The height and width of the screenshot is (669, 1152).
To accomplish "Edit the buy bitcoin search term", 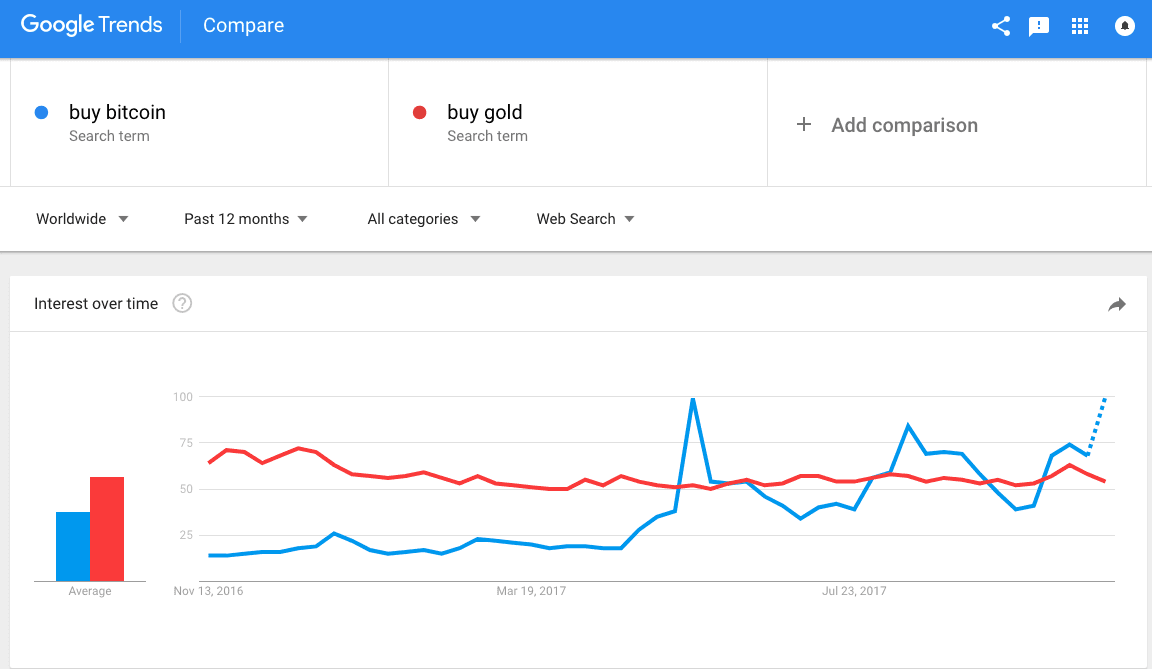I will 118,112.
